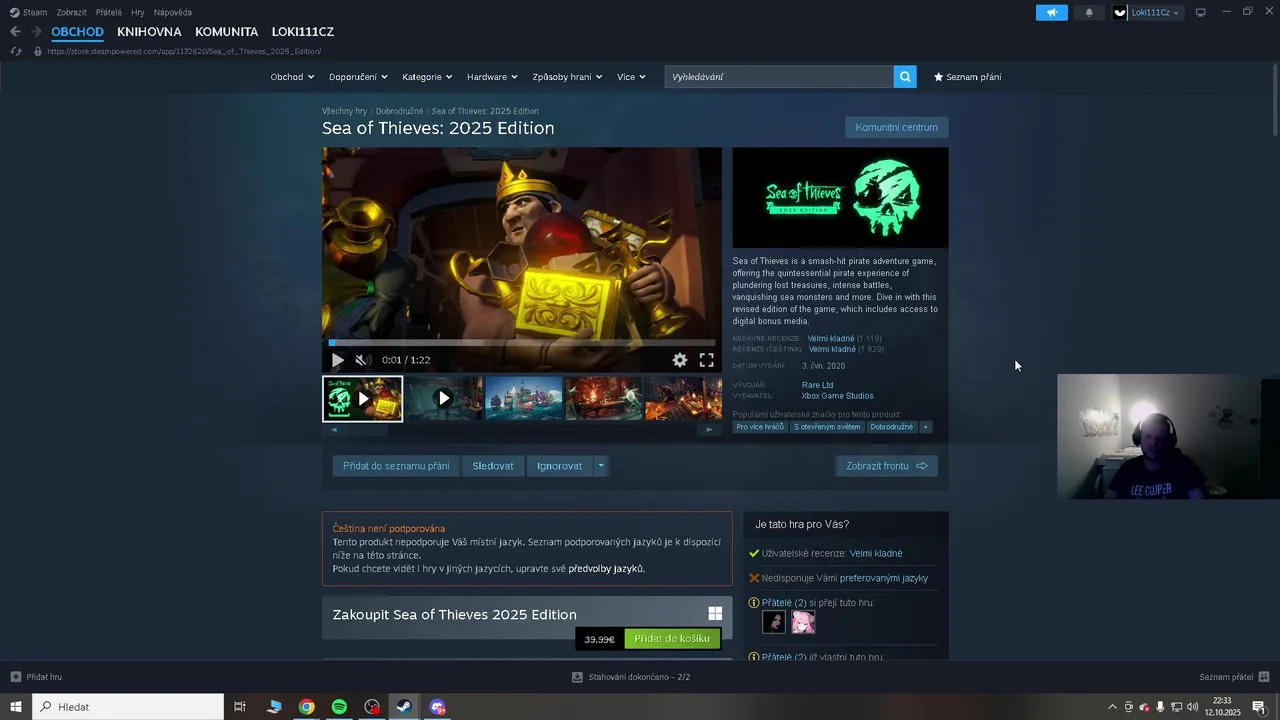Open the Nápověda menu
The height and width of the screenshot is (720, 1280).
coord(173,12)
